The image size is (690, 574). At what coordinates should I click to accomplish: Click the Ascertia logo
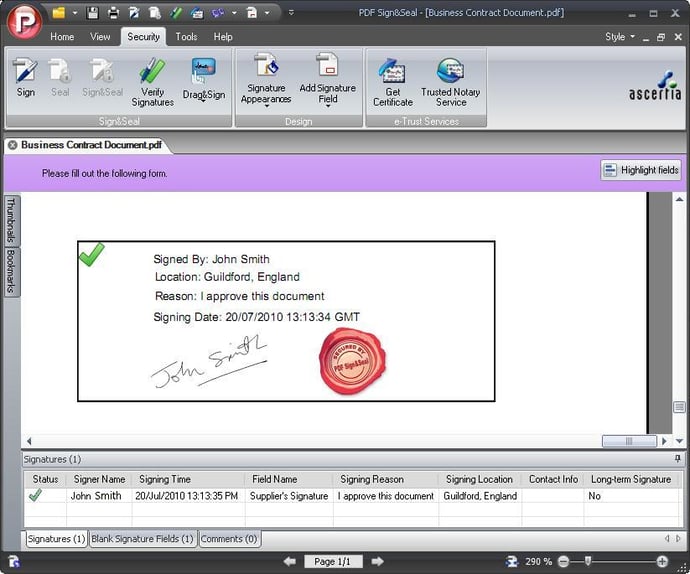656,86
